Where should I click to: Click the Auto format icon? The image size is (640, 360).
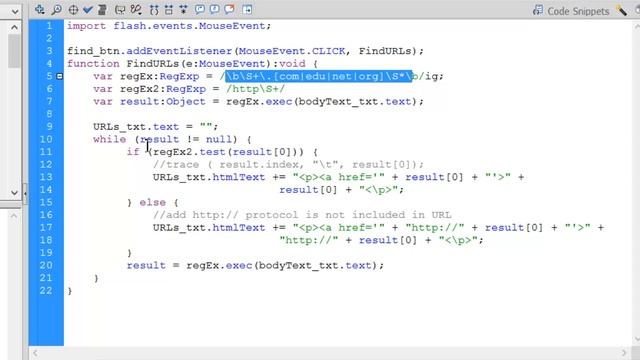(x=102, y=9)
